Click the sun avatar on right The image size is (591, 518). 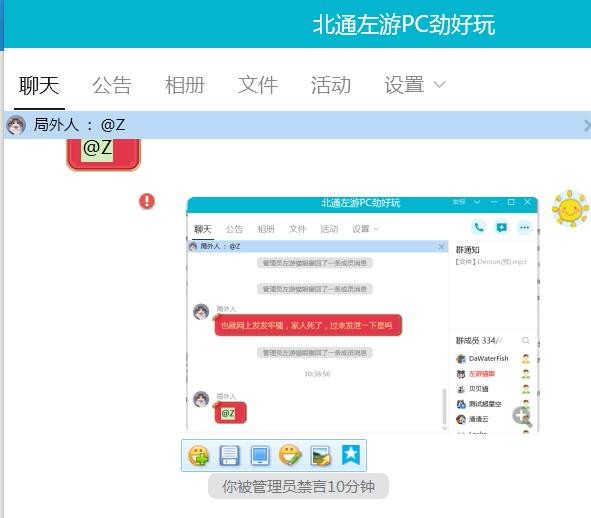(x=570, y=209)
